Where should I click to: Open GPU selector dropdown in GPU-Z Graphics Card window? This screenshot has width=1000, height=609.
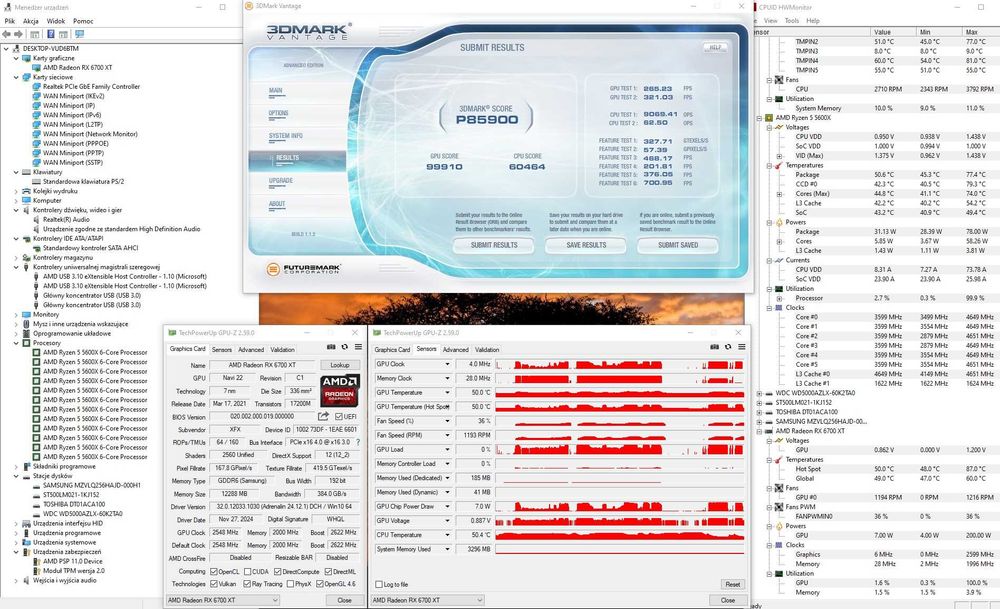[223, 600]
